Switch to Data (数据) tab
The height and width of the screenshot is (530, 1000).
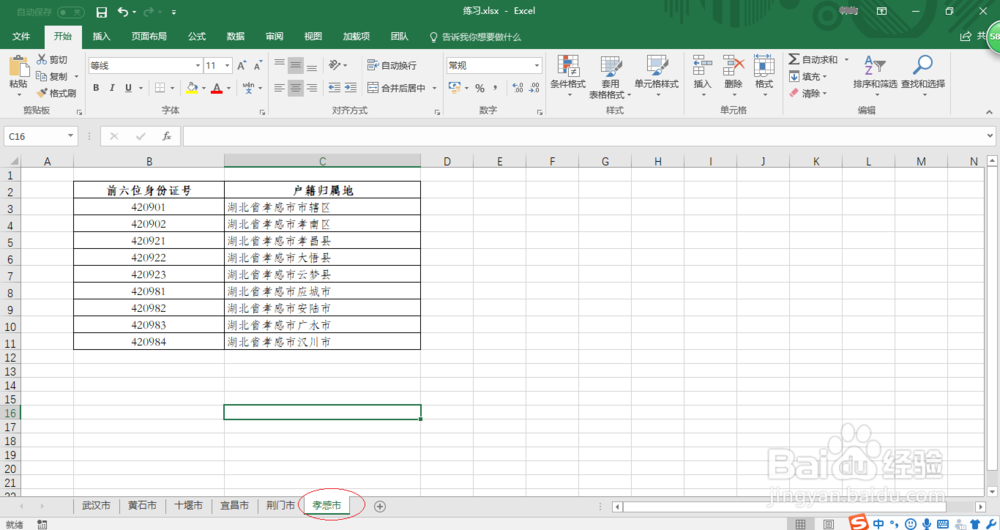click(x=235, y=37)
